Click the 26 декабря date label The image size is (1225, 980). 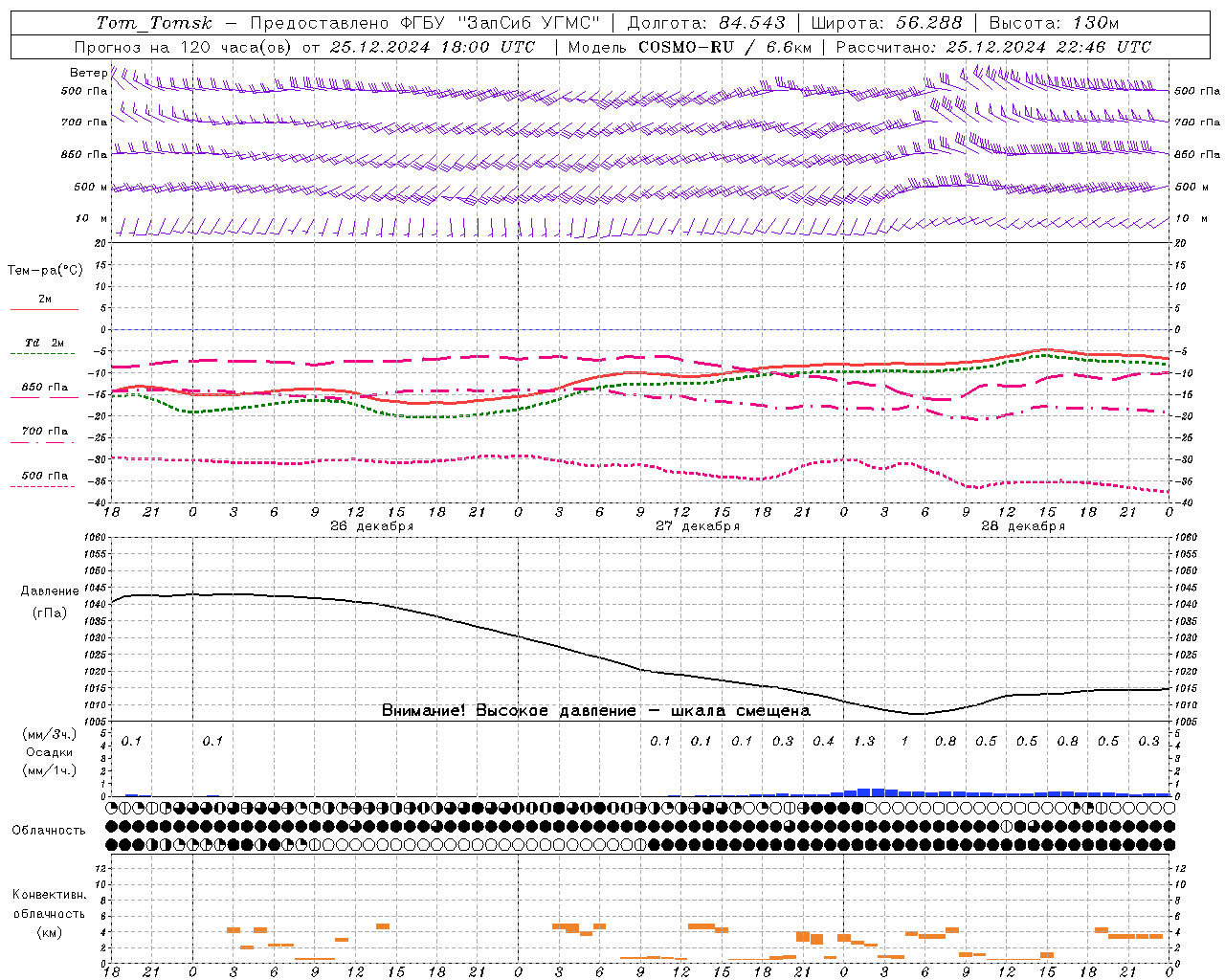[371, 526]
